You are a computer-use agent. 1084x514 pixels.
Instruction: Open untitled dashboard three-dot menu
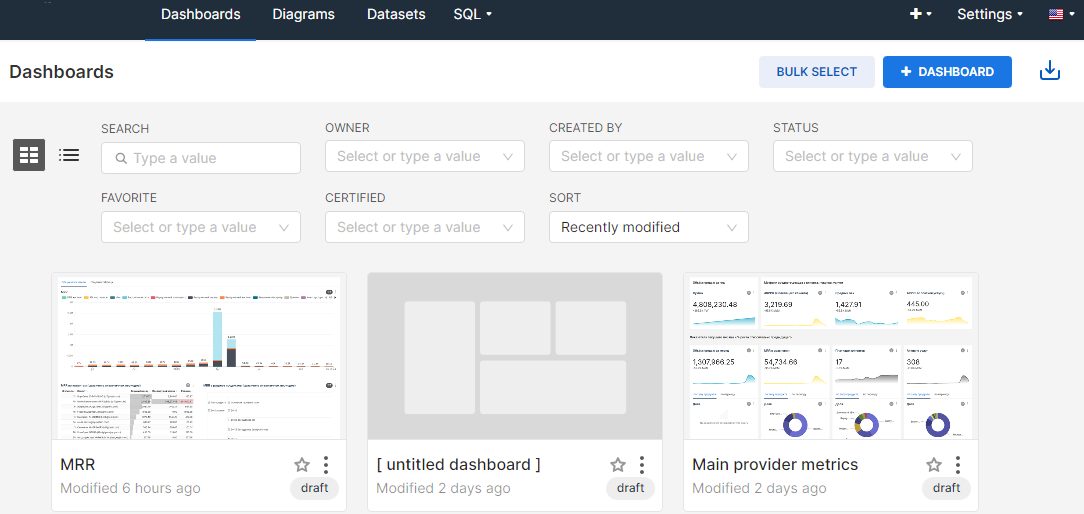pos(642,465)
